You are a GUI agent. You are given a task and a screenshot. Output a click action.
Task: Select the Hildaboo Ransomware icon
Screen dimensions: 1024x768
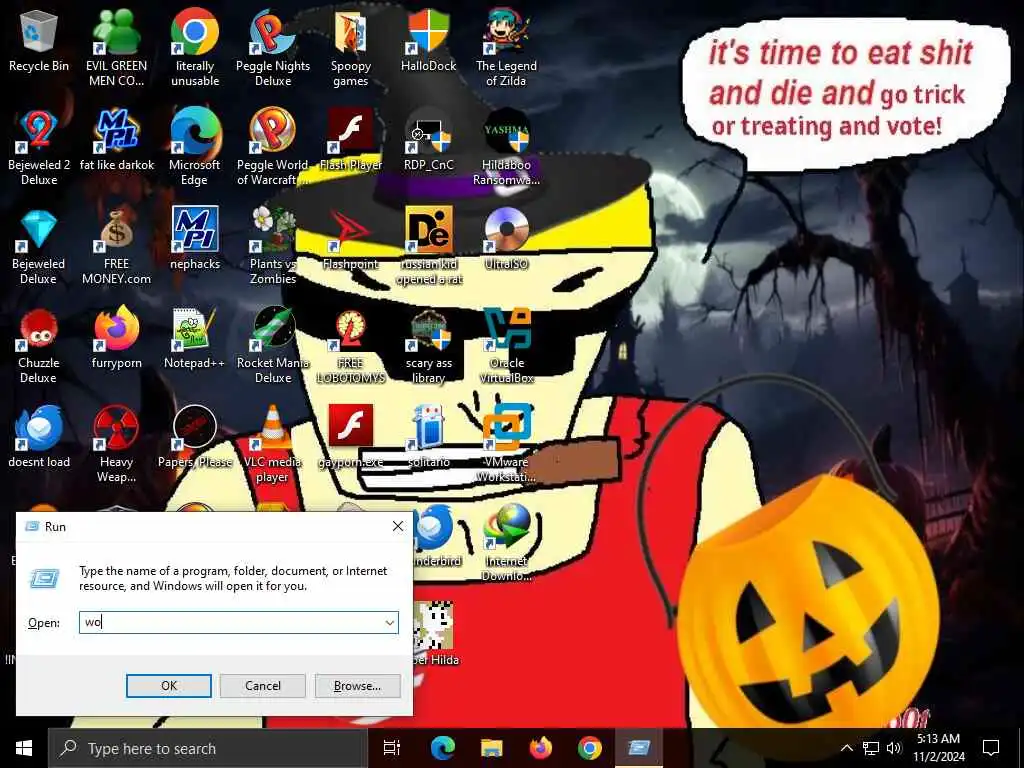(506, 148)
